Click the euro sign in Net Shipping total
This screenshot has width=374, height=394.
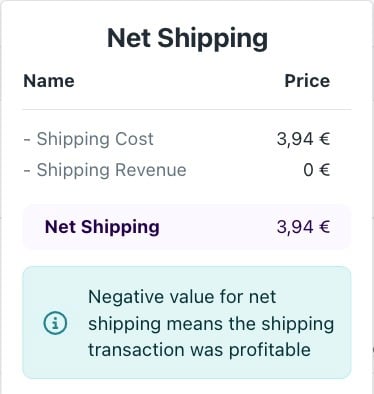(324, 227)
